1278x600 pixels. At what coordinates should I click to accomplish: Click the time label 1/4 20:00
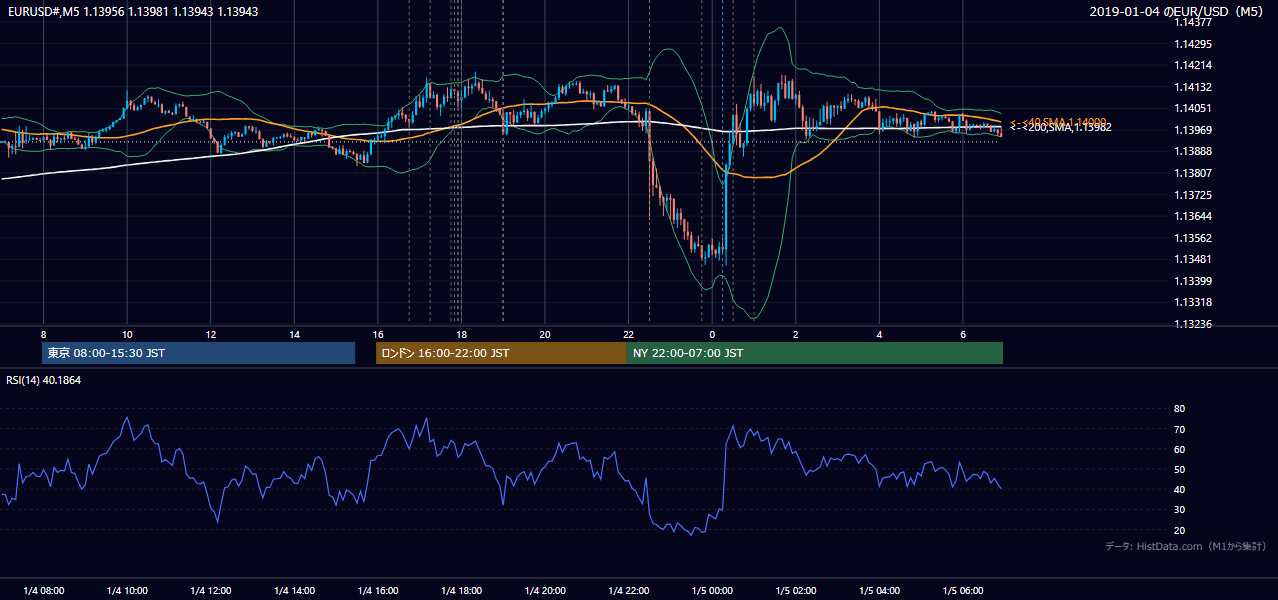pos(544,591)
